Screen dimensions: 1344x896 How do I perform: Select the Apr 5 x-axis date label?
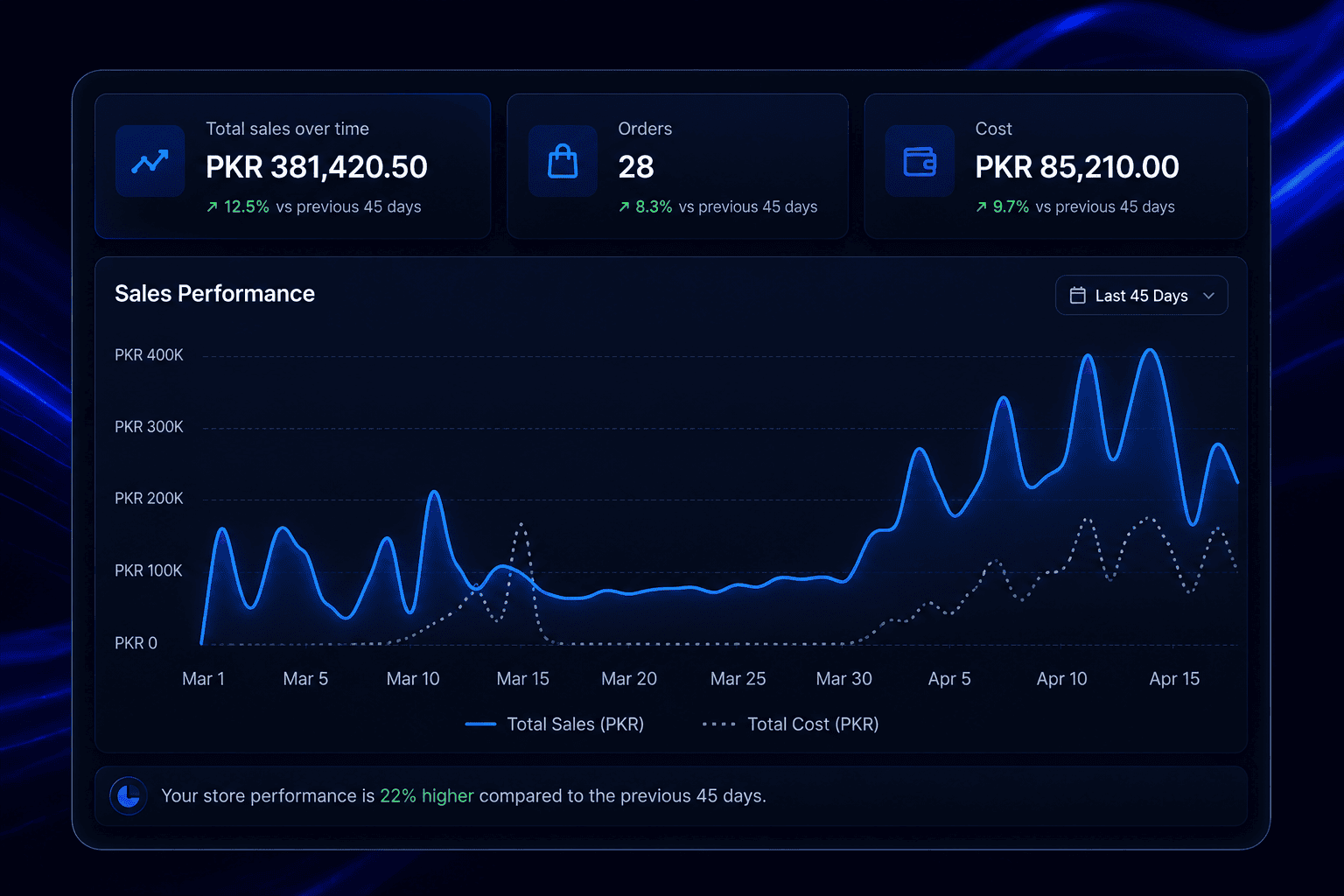[949, 679]
